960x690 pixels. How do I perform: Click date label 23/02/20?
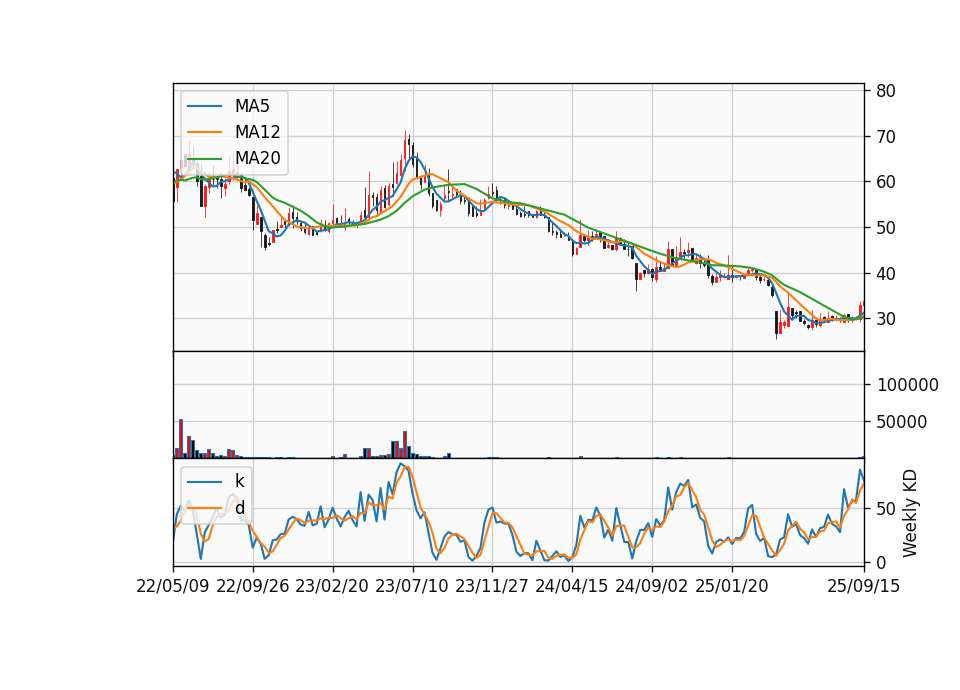click(x=332, y=586)
